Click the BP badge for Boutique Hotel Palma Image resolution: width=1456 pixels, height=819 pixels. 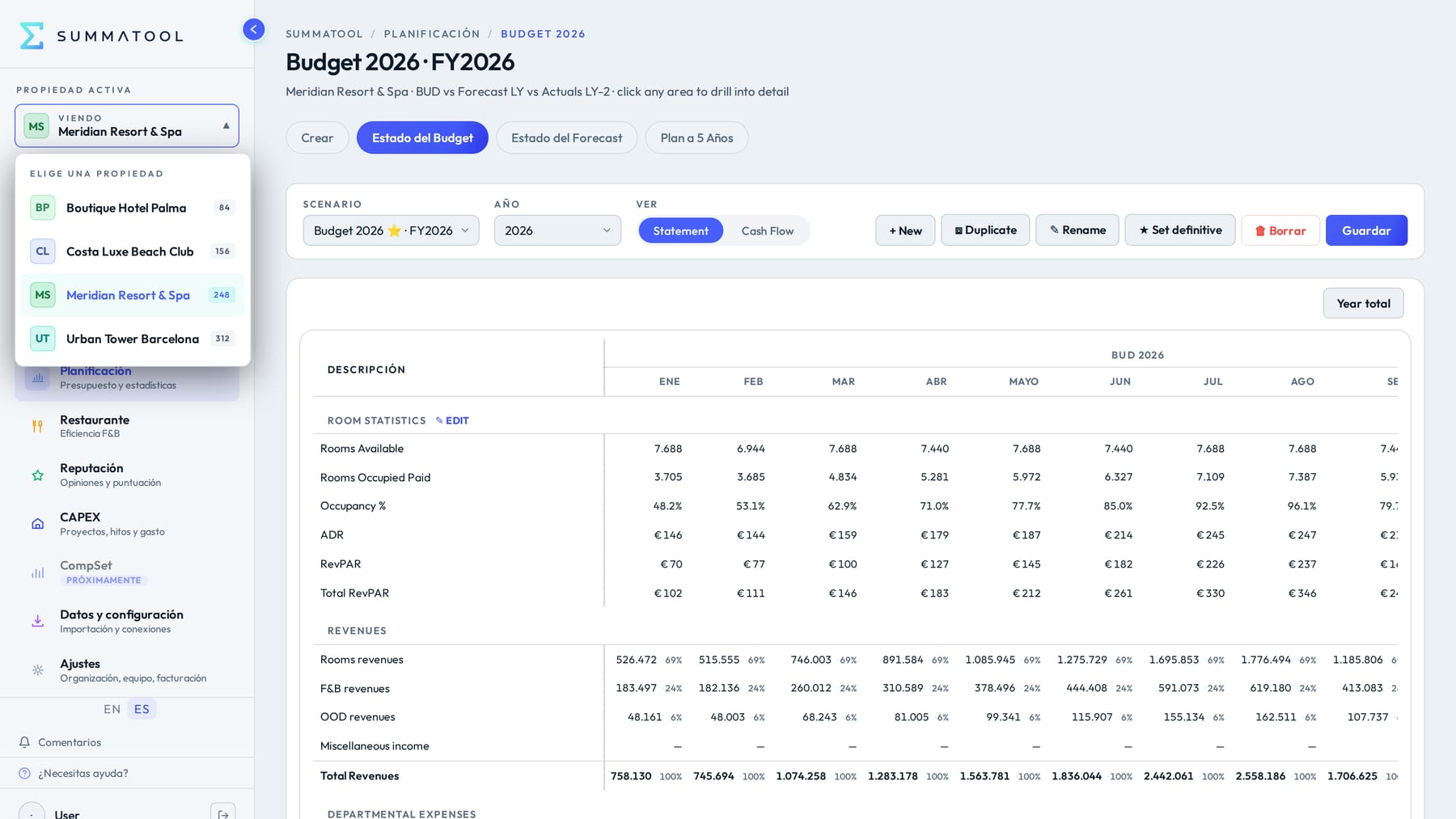click(x=43, y=208)
